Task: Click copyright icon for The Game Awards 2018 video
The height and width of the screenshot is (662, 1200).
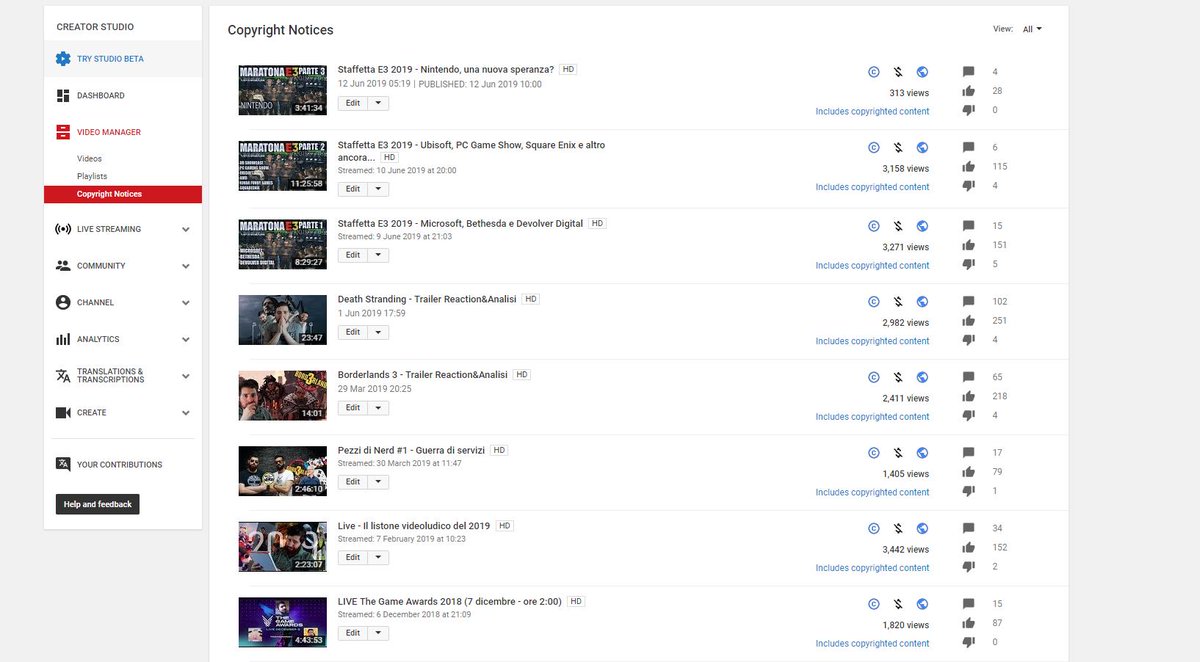Action: [x=873, y=604]
